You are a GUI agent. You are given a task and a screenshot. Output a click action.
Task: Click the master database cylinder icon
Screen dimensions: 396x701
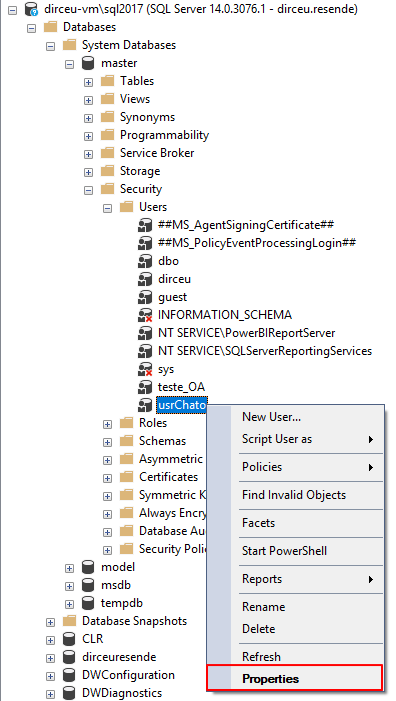pyautogui.click(x=88, y=63)
